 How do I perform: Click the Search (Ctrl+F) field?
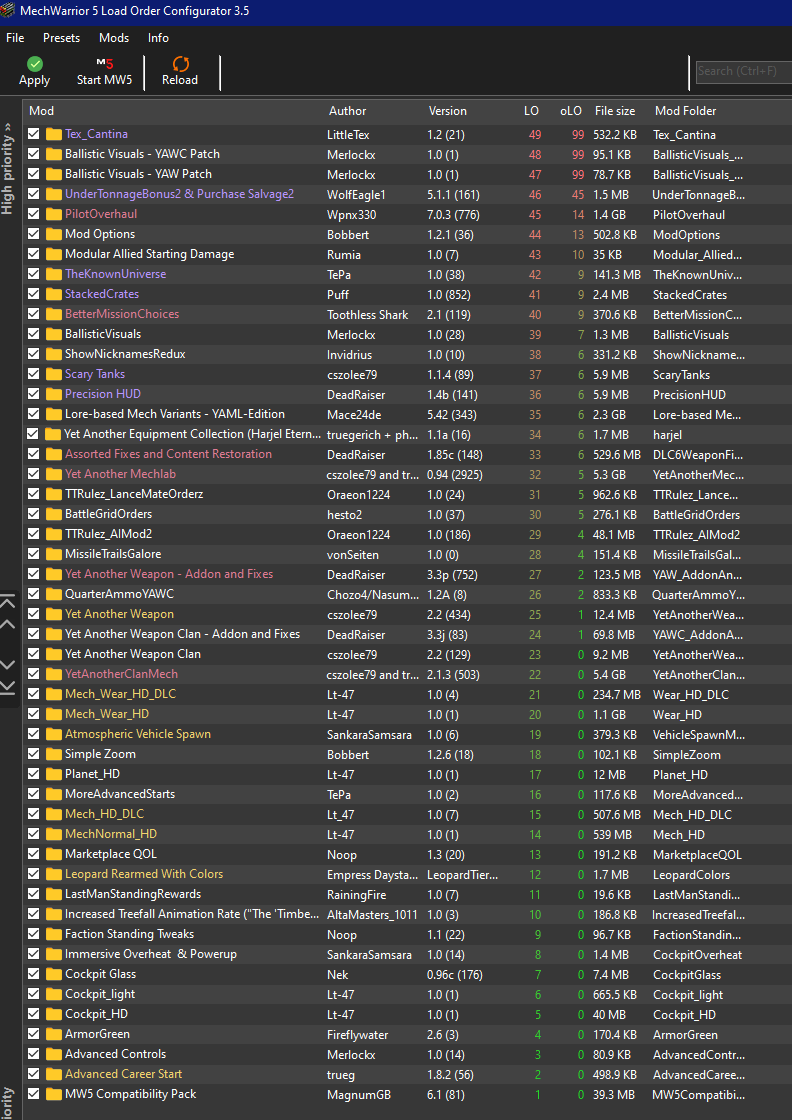pyautogui.click(x=743, y=71)
